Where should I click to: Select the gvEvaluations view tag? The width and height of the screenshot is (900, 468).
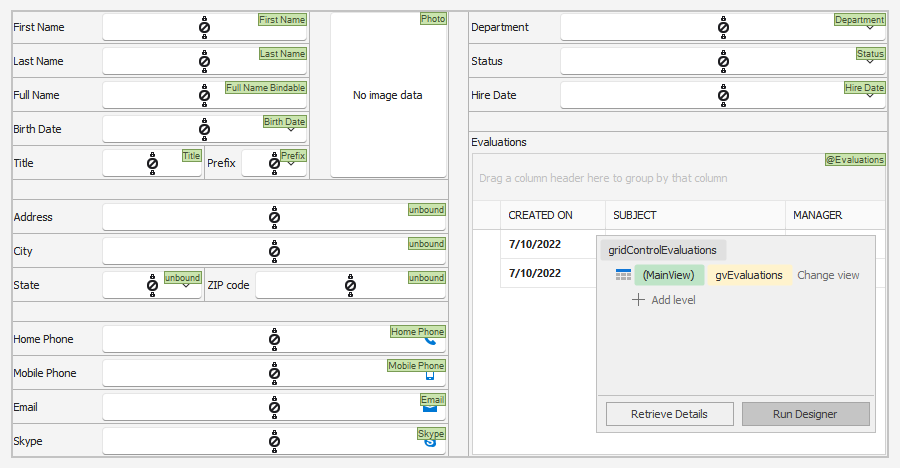(749, 275)
